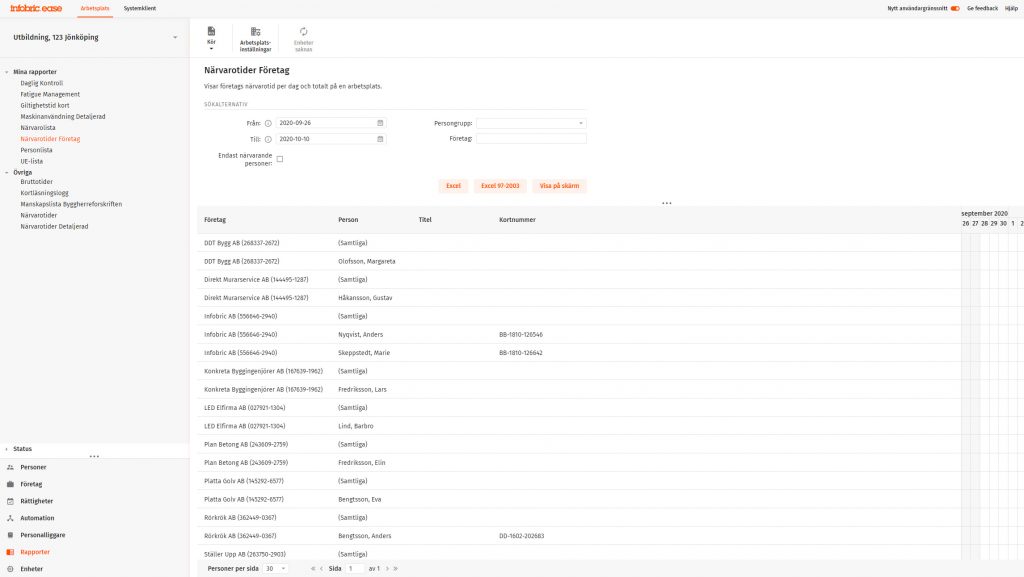Viewport: 1024px width, 577px height.
Task: Open the Personer section in sidebar
Action: pos(33,467)
